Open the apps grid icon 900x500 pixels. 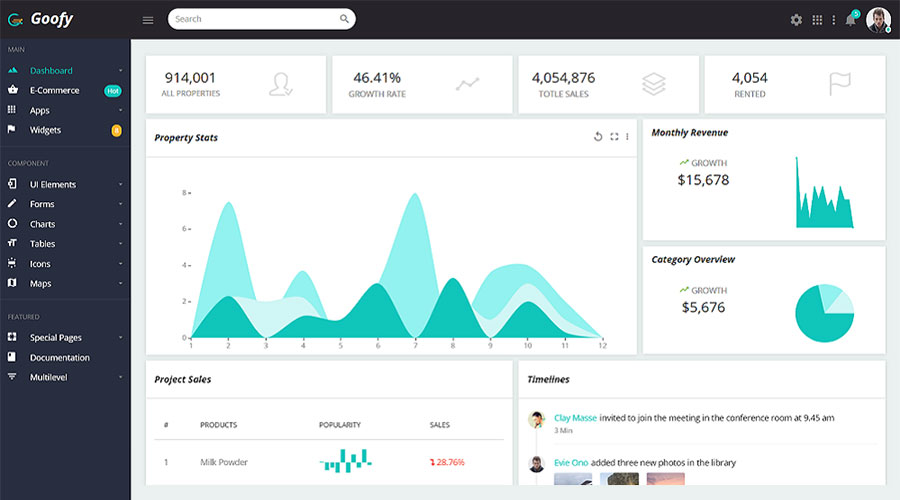coord(817,19)
